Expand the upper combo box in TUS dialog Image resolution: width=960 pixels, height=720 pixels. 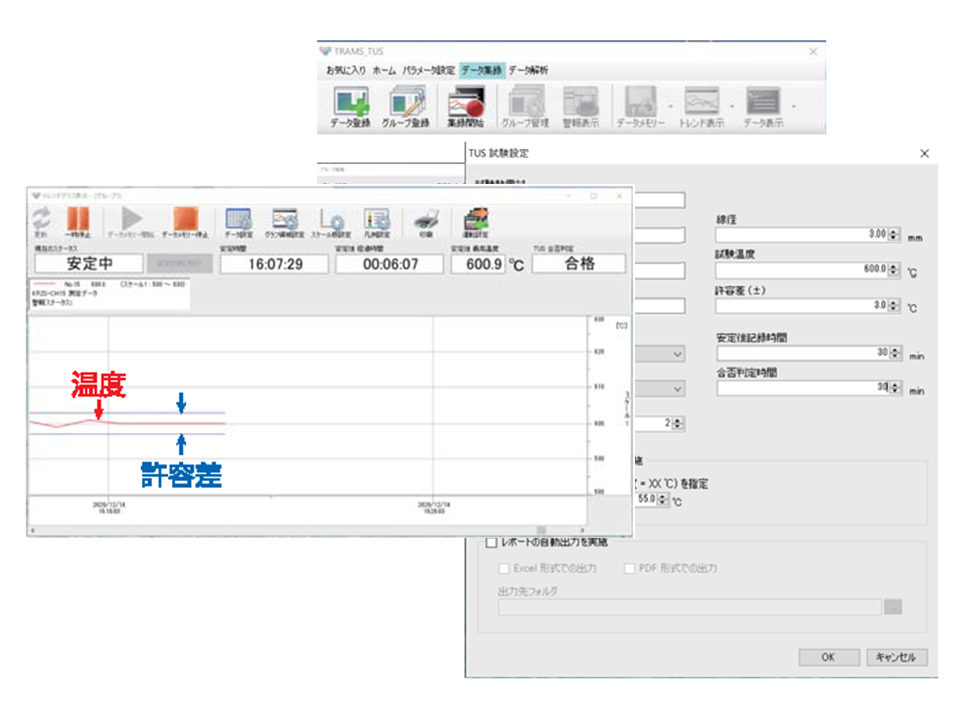677,354
